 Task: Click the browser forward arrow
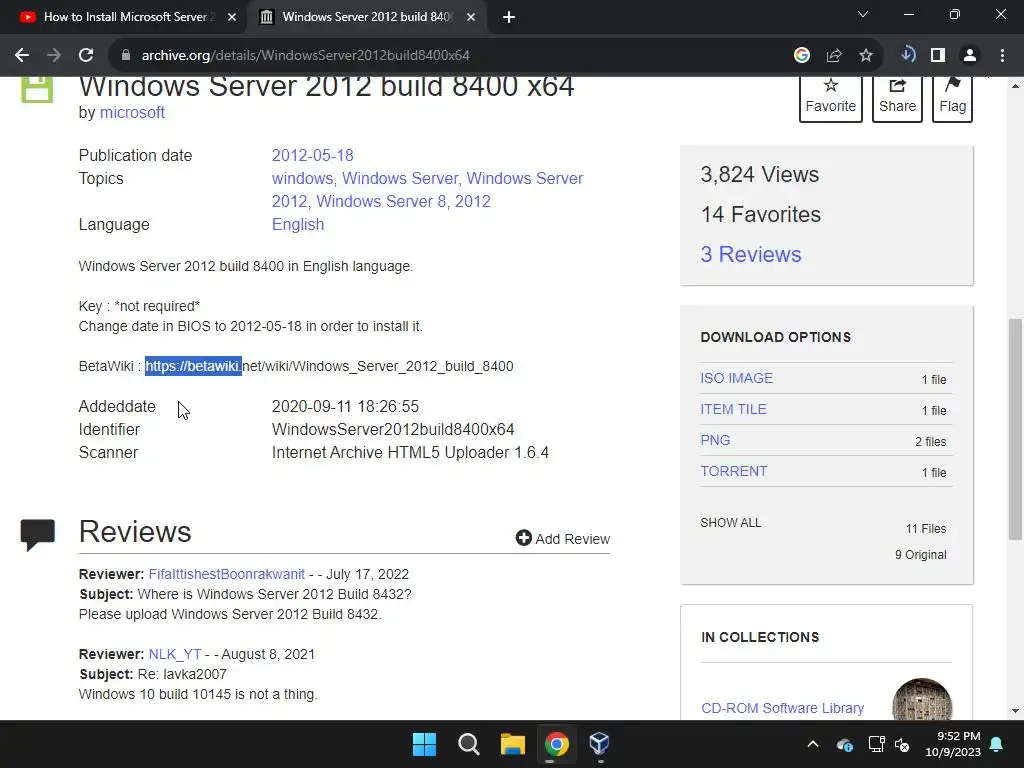click(54, 56)
